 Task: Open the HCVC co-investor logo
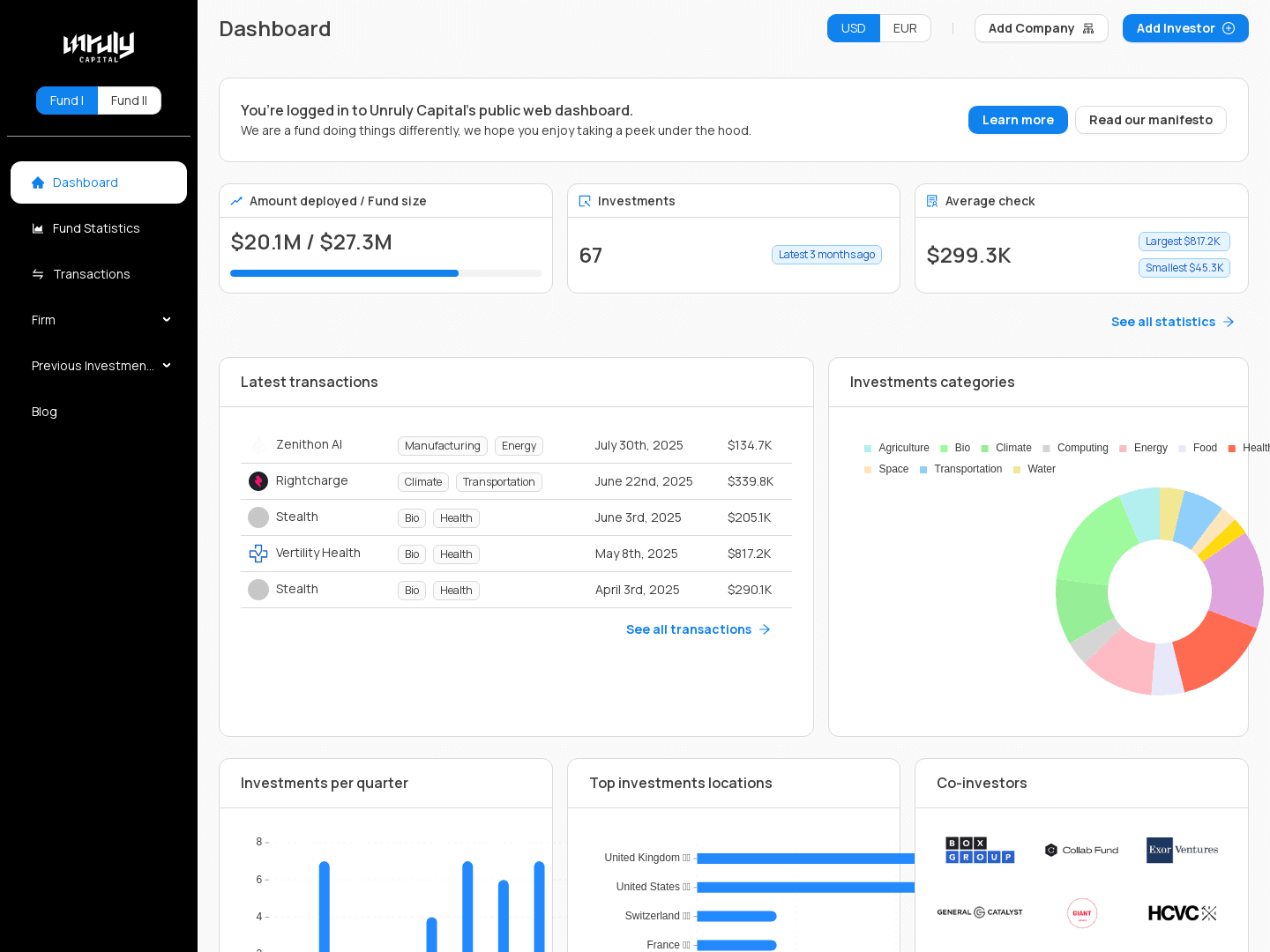[x=1182, y=913]
